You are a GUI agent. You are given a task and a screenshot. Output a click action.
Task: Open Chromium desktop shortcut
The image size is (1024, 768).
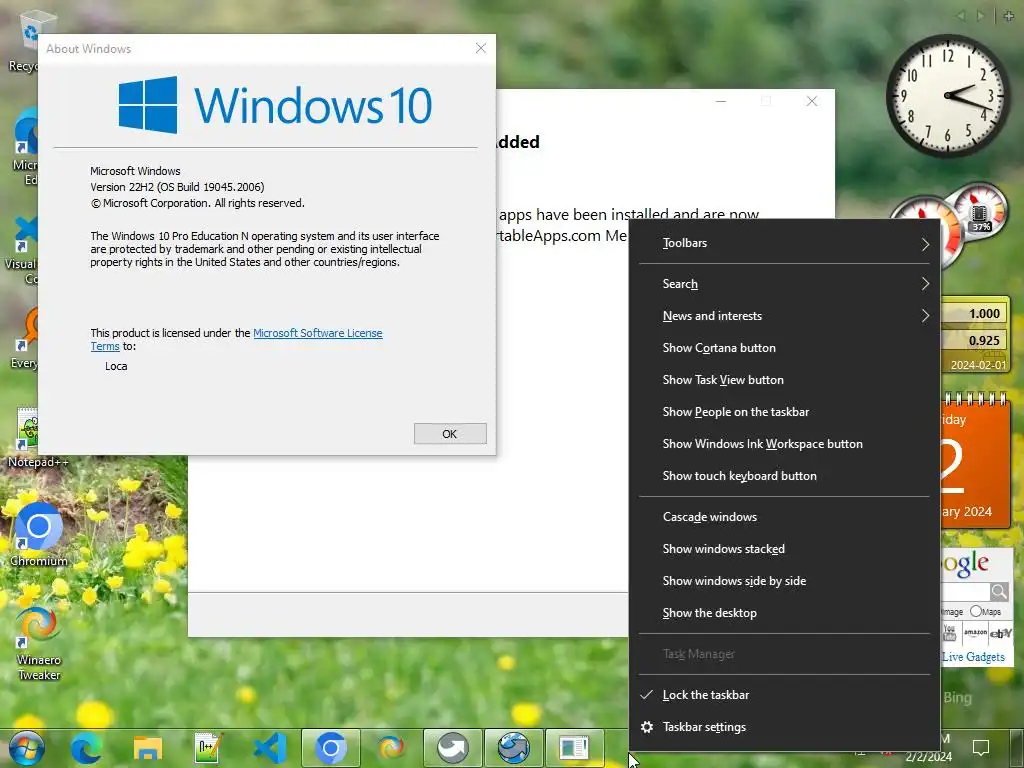point(39,534)
